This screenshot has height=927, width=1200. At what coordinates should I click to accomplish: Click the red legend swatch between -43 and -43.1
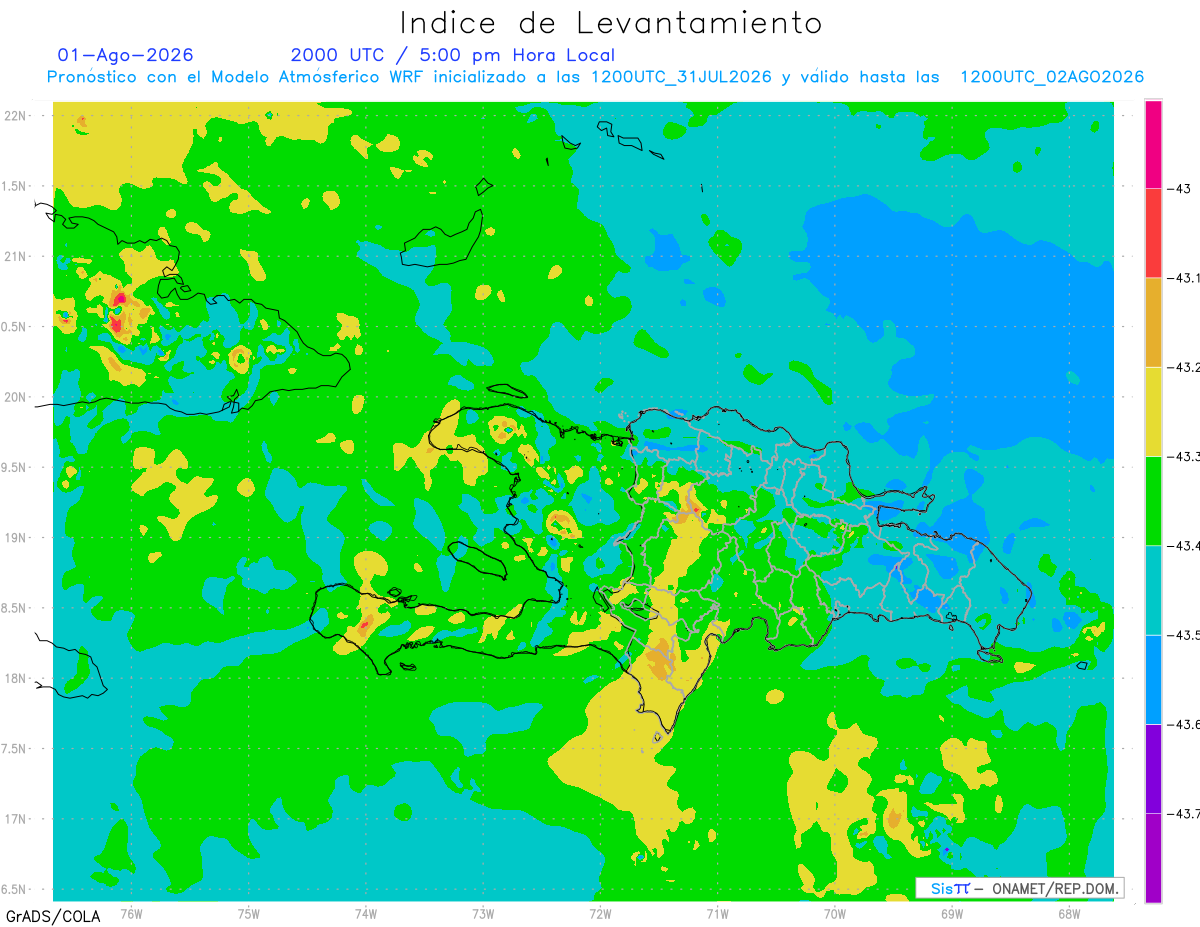click(1153, 233)
